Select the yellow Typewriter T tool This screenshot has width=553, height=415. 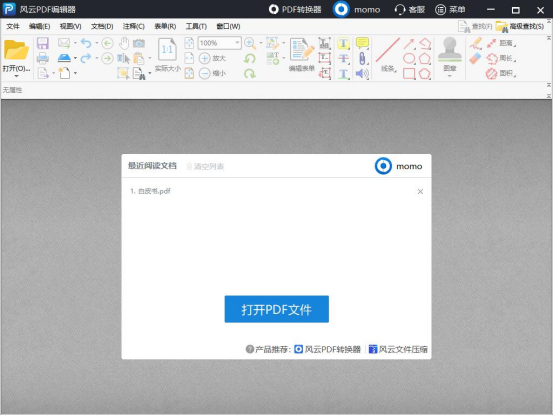(343, 43)
